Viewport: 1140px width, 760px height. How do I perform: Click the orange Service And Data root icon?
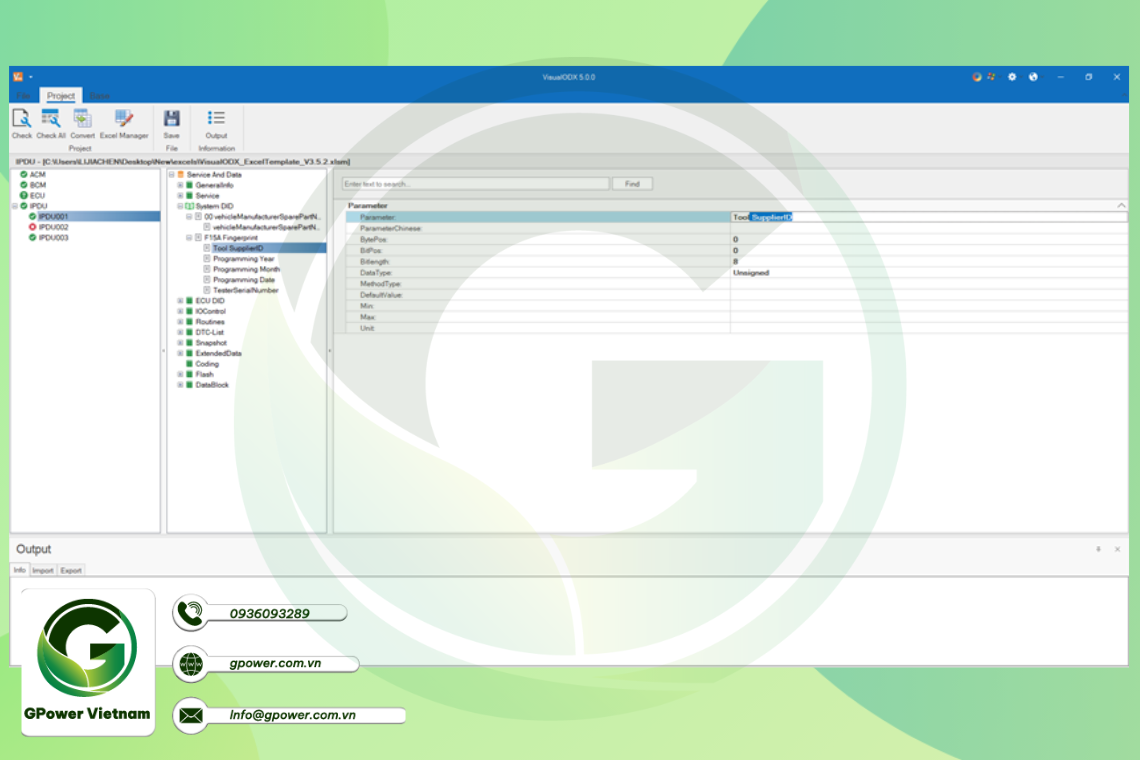181,175
